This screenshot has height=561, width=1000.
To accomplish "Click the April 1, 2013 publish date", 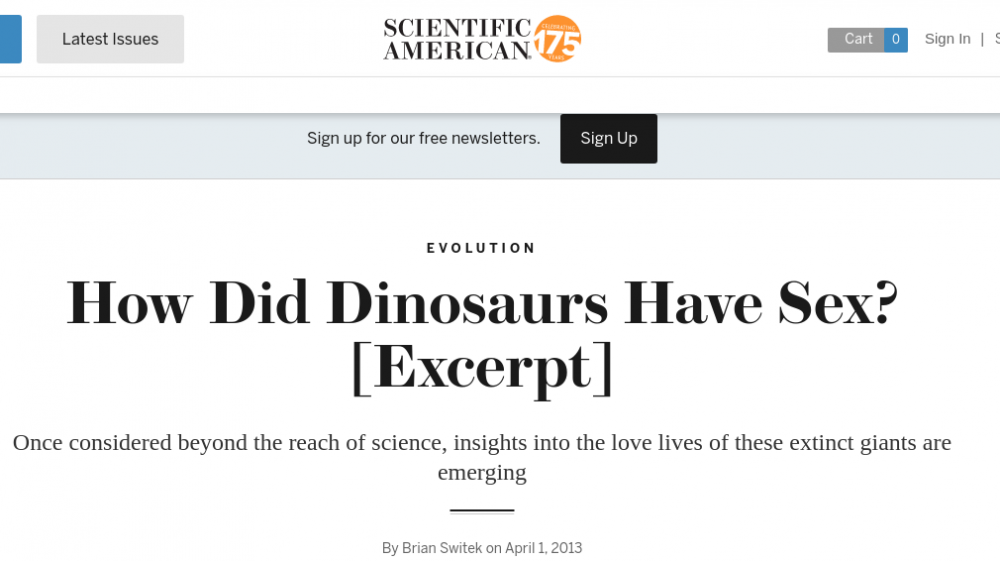I will coord(543,548).
